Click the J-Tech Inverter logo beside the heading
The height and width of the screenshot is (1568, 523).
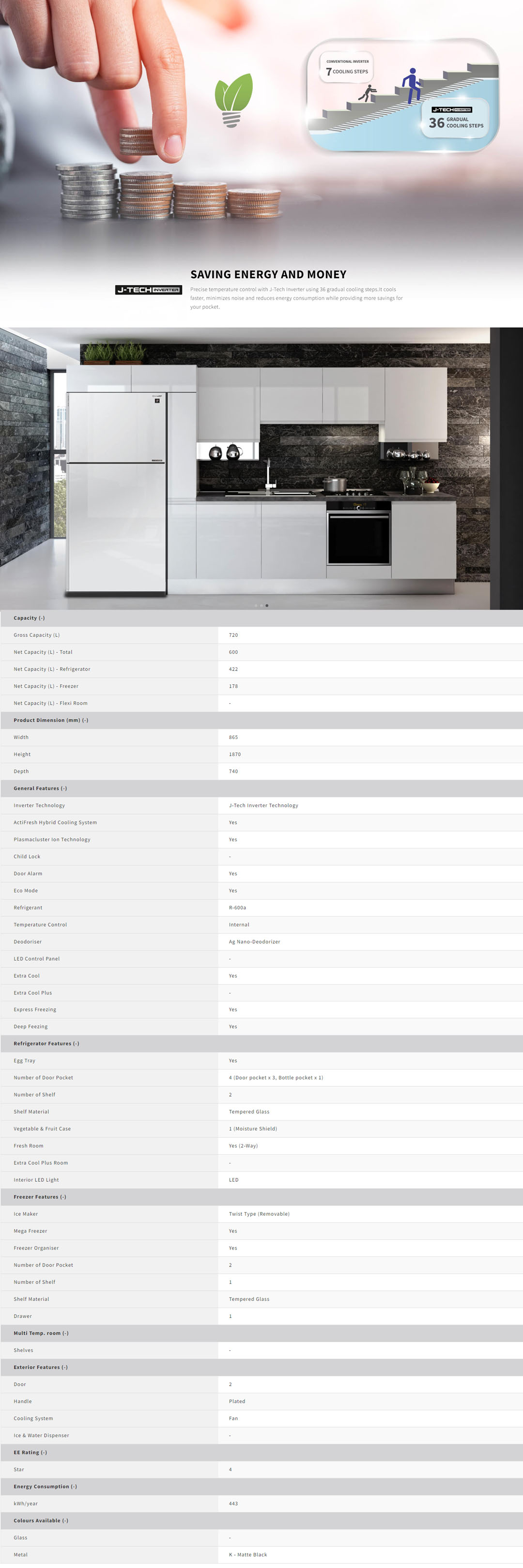[x=149, y=290]
